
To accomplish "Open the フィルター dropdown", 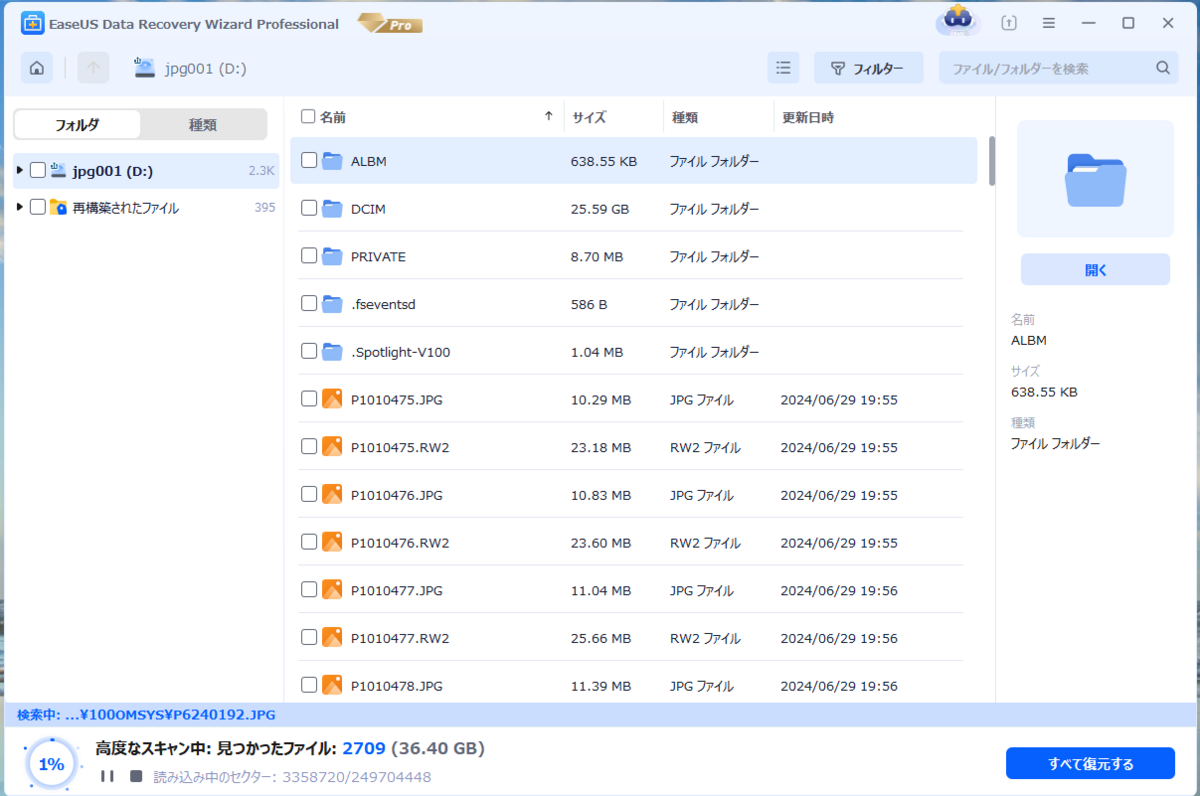I will [x=868, y=67].
